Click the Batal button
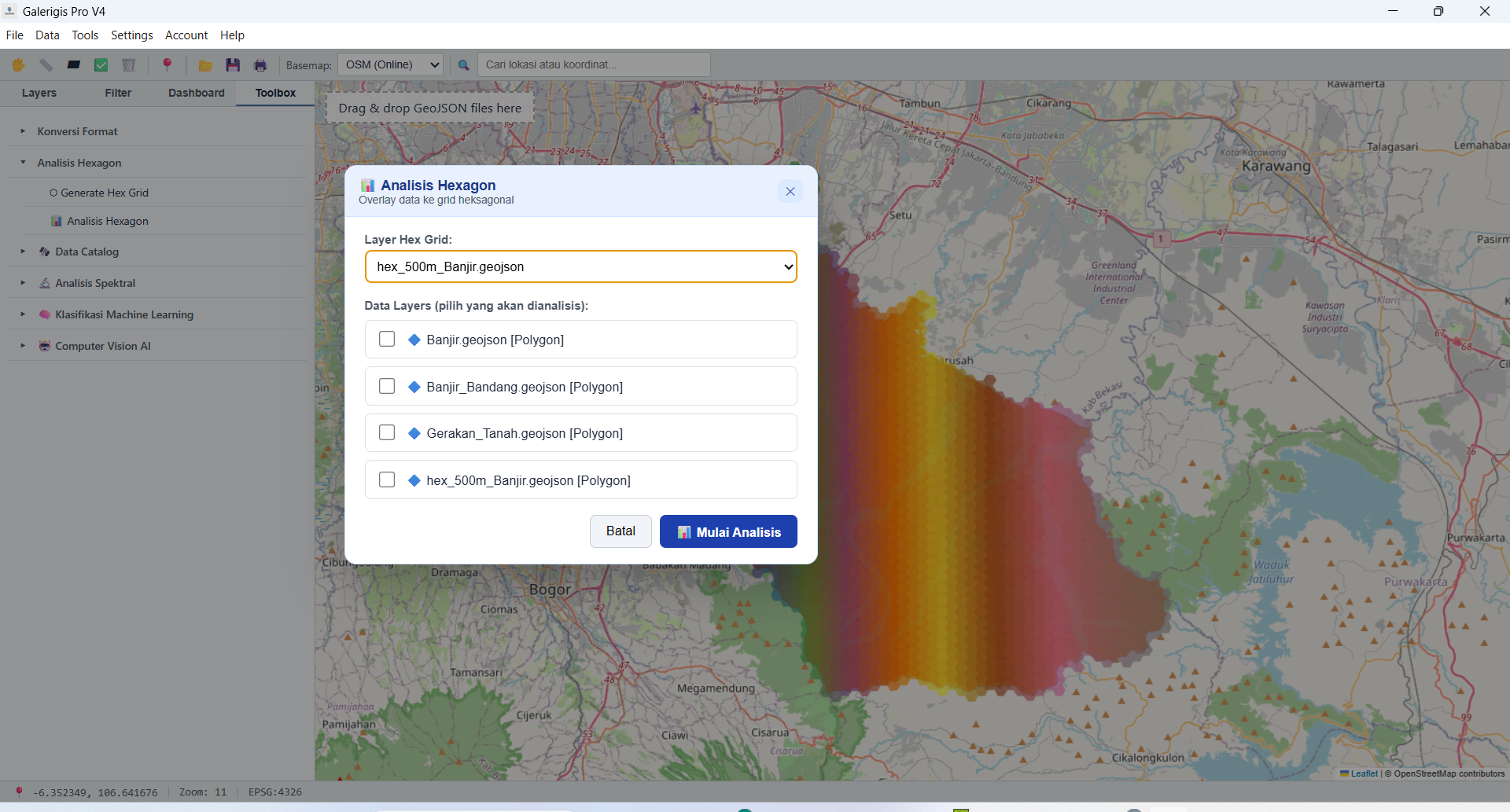Viewport: 1510px width, 812px height. tap(621, 531)
